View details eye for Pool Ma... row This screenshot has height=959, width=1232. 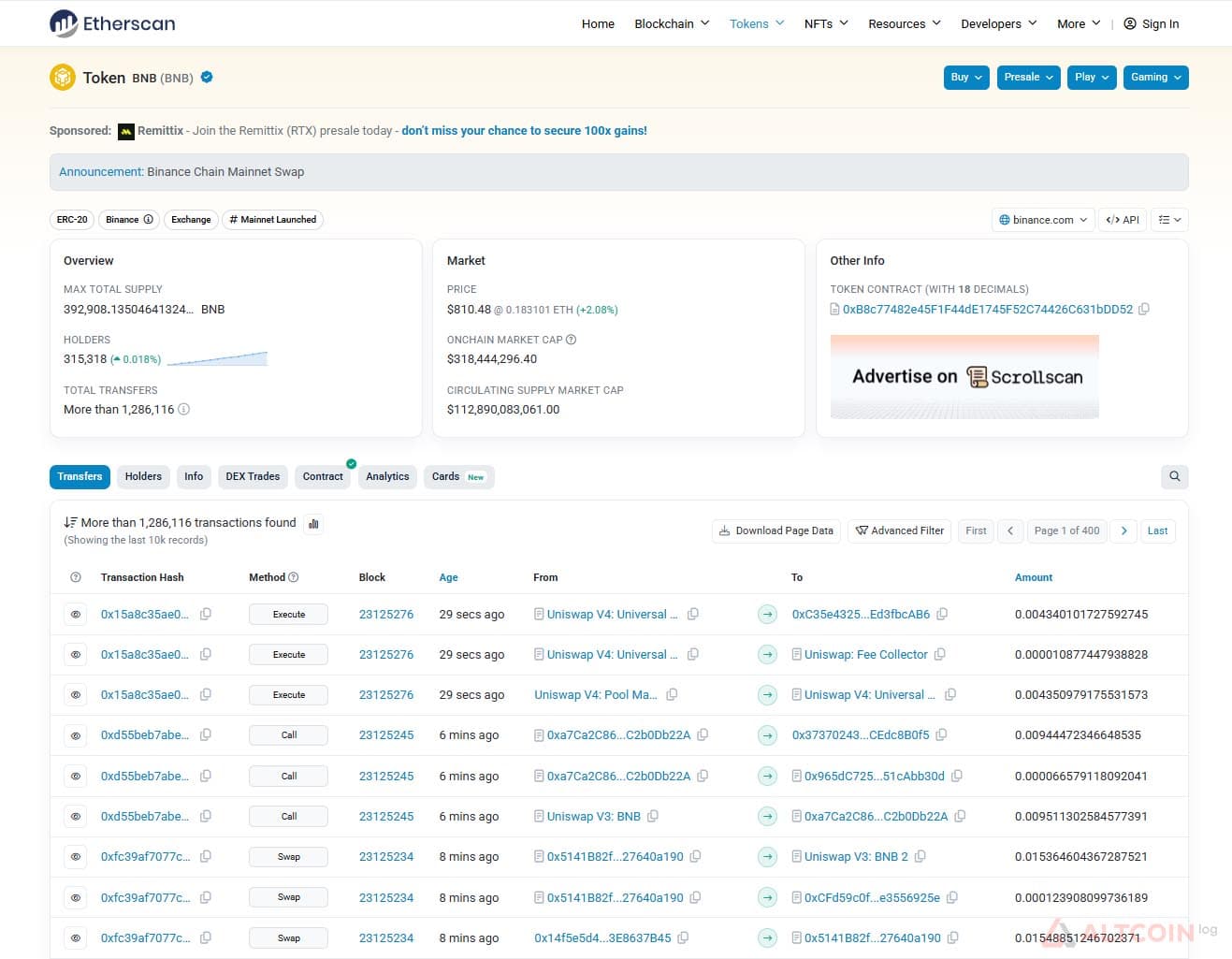point(76,695)
